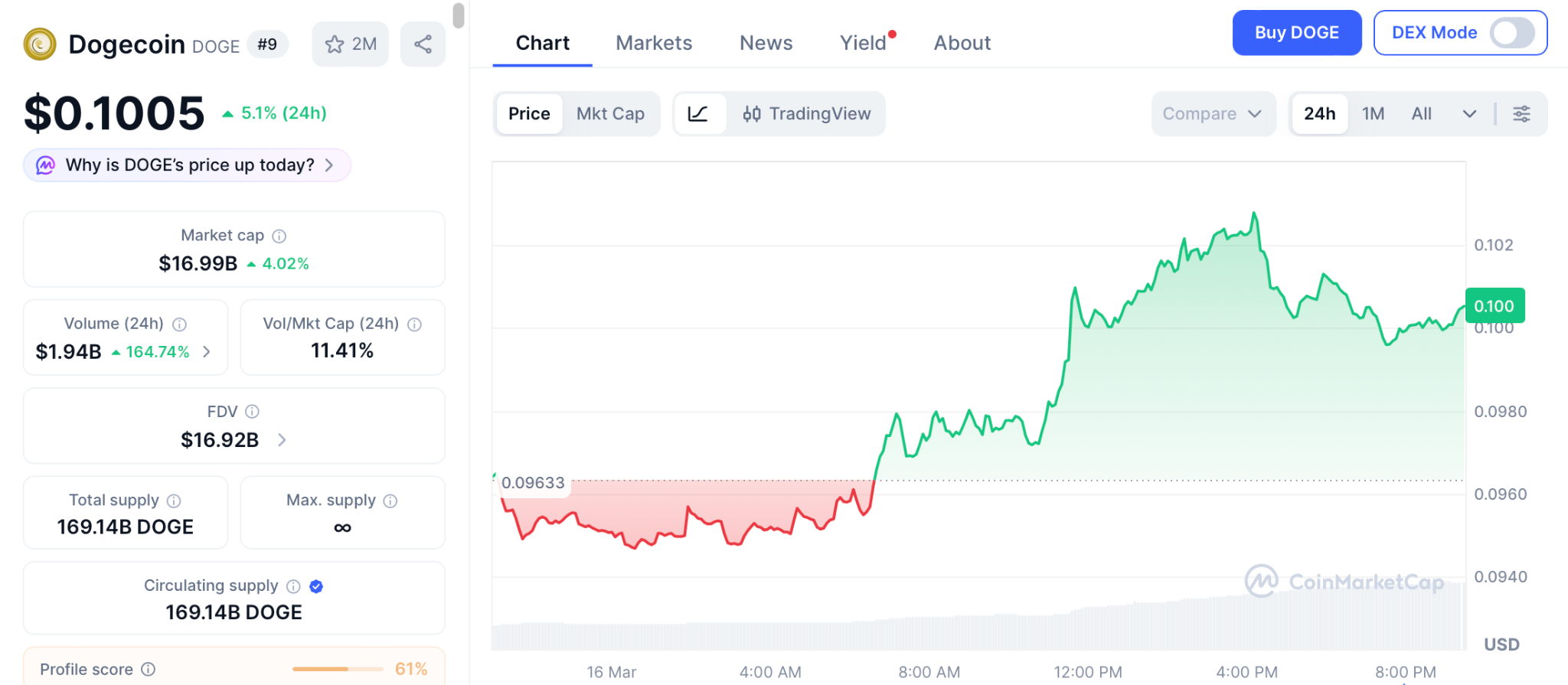Click the star watchlist button showing 2M

(x=350, y=44)
